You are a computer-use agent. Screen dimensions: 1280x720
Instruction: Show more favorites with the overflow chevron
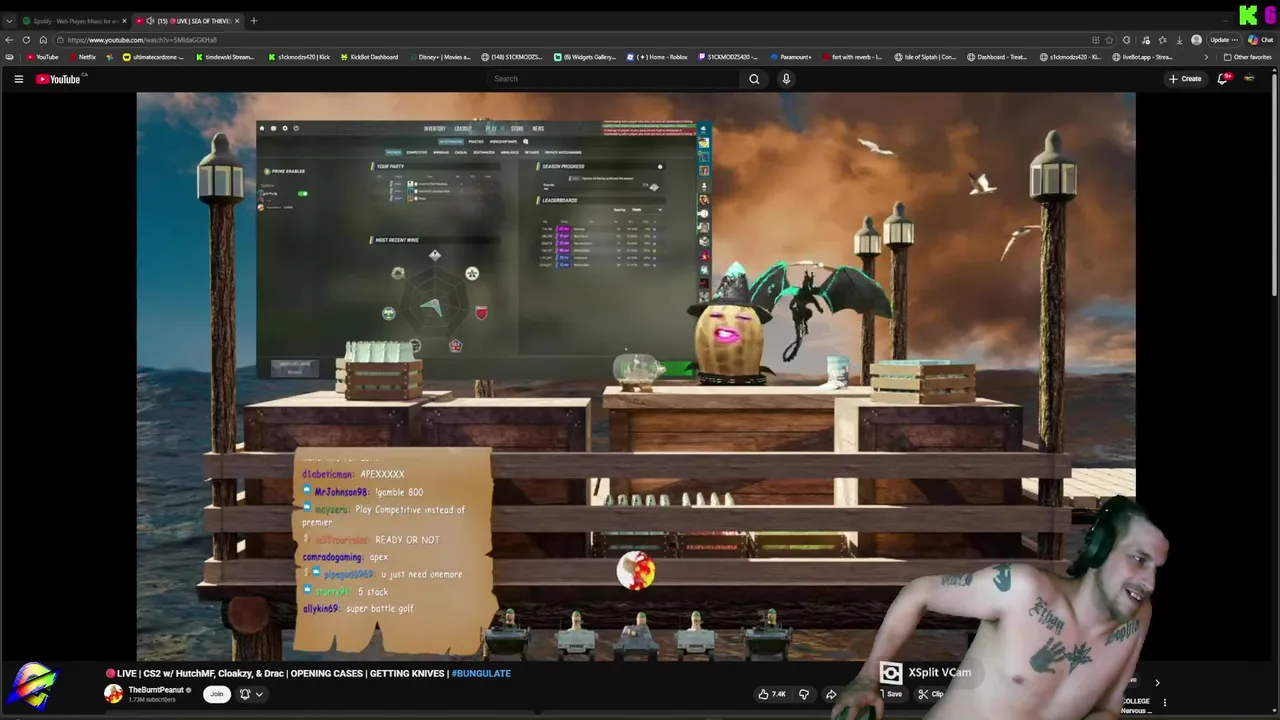1206,57
